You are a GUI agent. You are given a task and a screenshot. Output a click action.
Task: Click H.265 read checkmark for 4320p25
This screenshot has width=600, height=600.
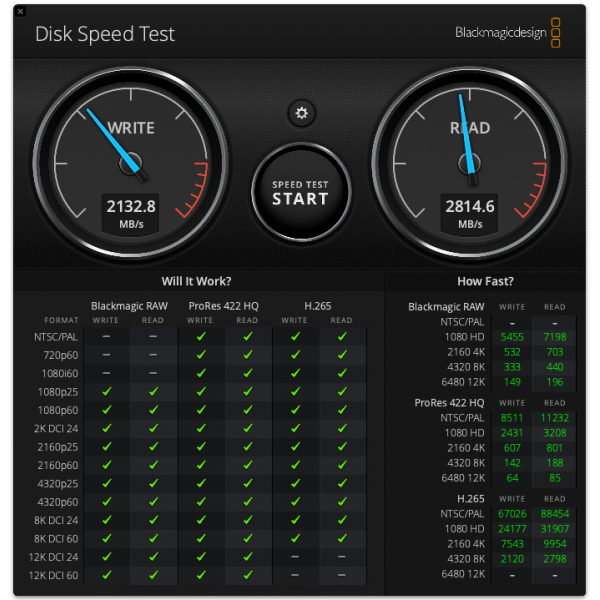click(x=342, y=483)
